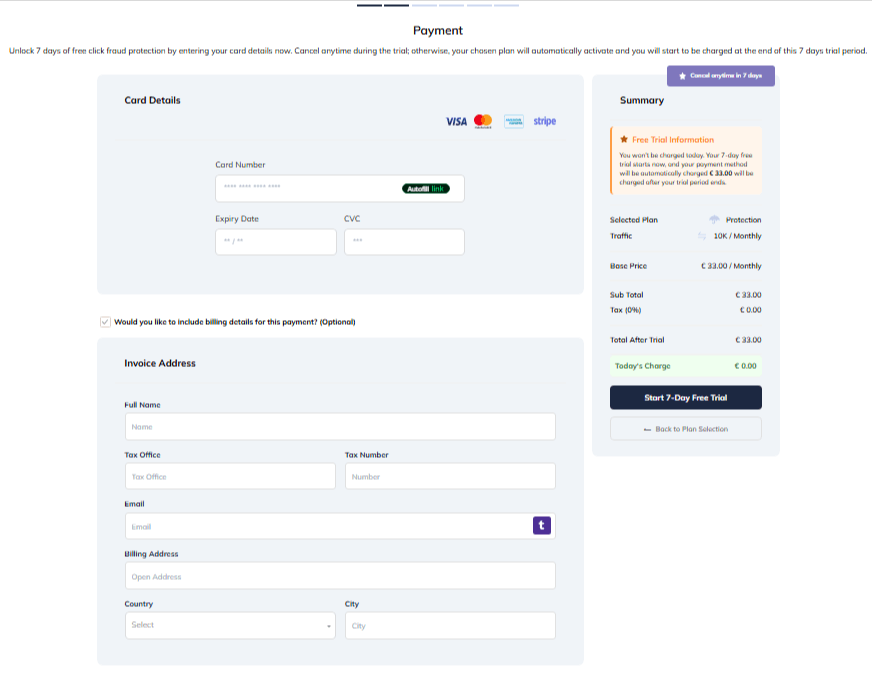Click the first progress step indicator at top
The image size is (872, 689).
tap(369, 5)
